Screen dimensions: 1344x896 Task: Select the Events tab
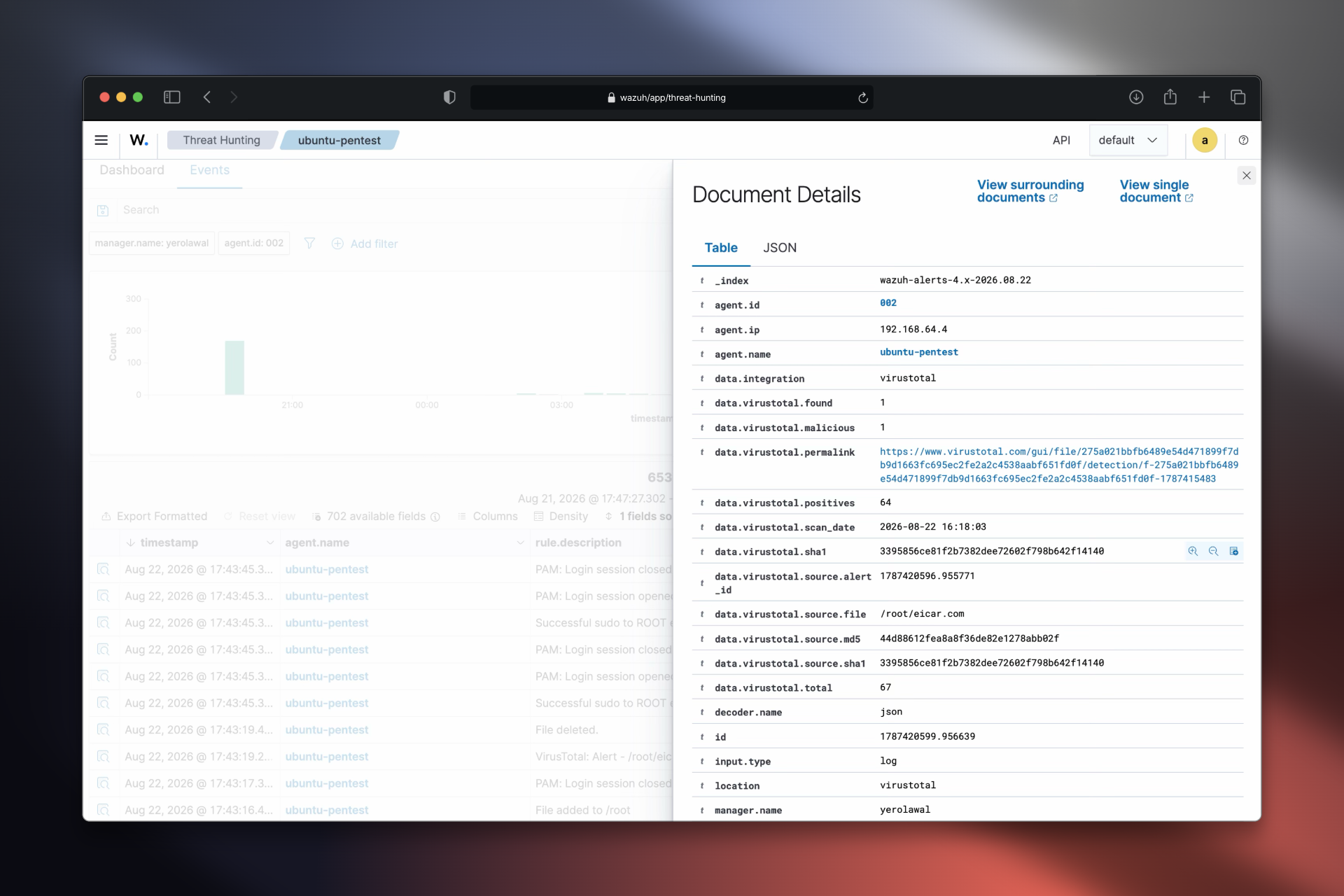point(209,170)
